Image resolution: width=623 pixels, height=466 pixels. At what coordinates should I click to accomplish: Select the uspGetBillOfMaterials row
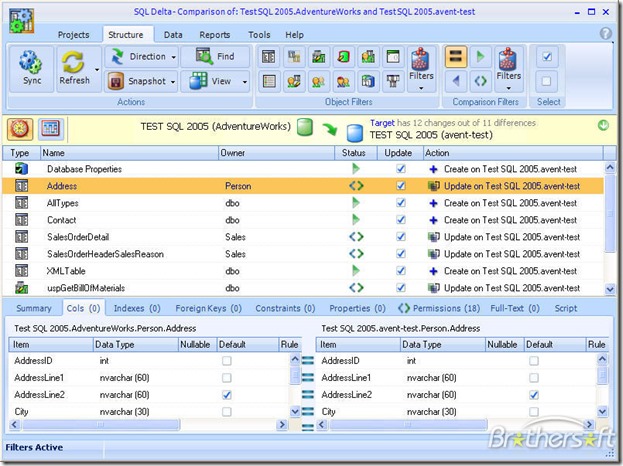[x=303, y=288]
